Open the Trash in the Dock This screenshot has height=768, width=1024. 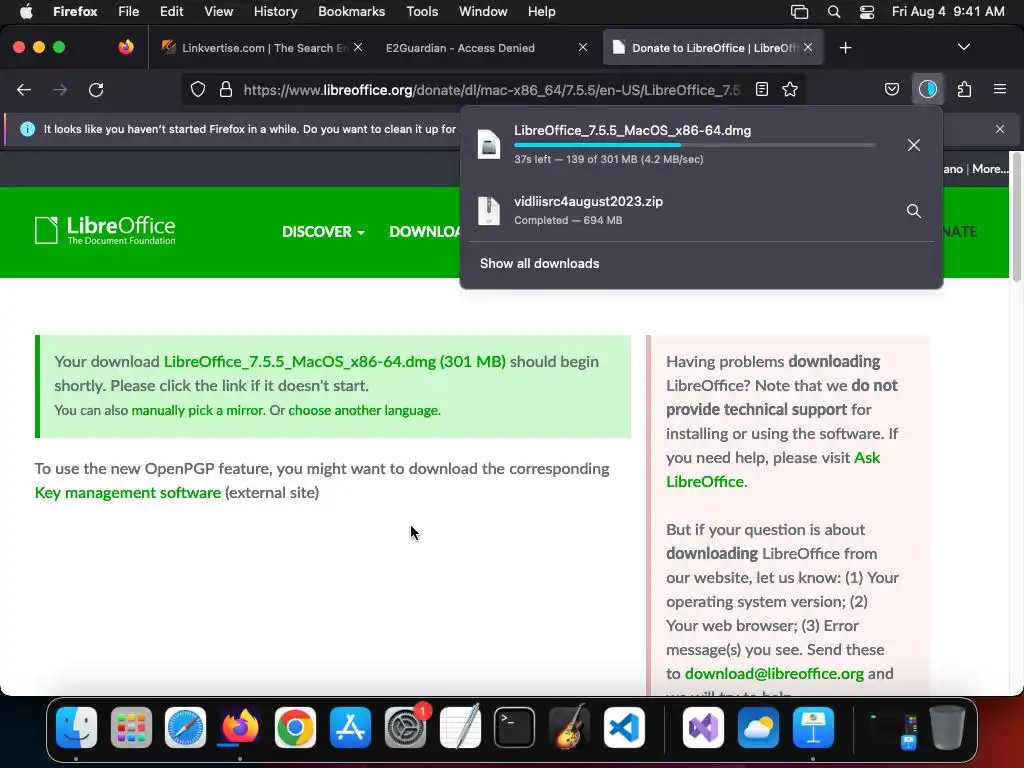[x=947, y=727]
